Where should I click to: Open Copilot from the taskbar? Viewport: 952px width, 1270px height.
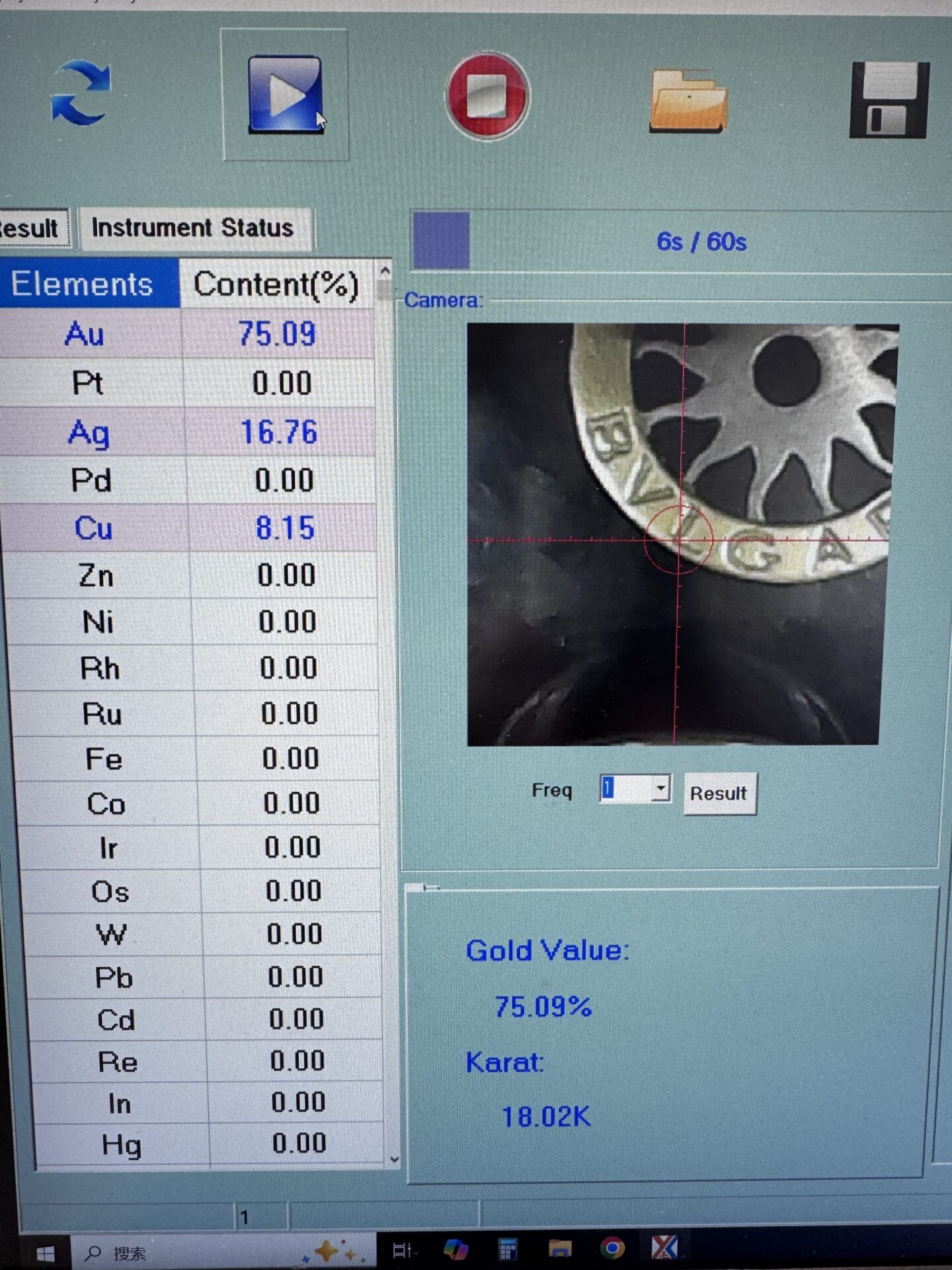456,1249
